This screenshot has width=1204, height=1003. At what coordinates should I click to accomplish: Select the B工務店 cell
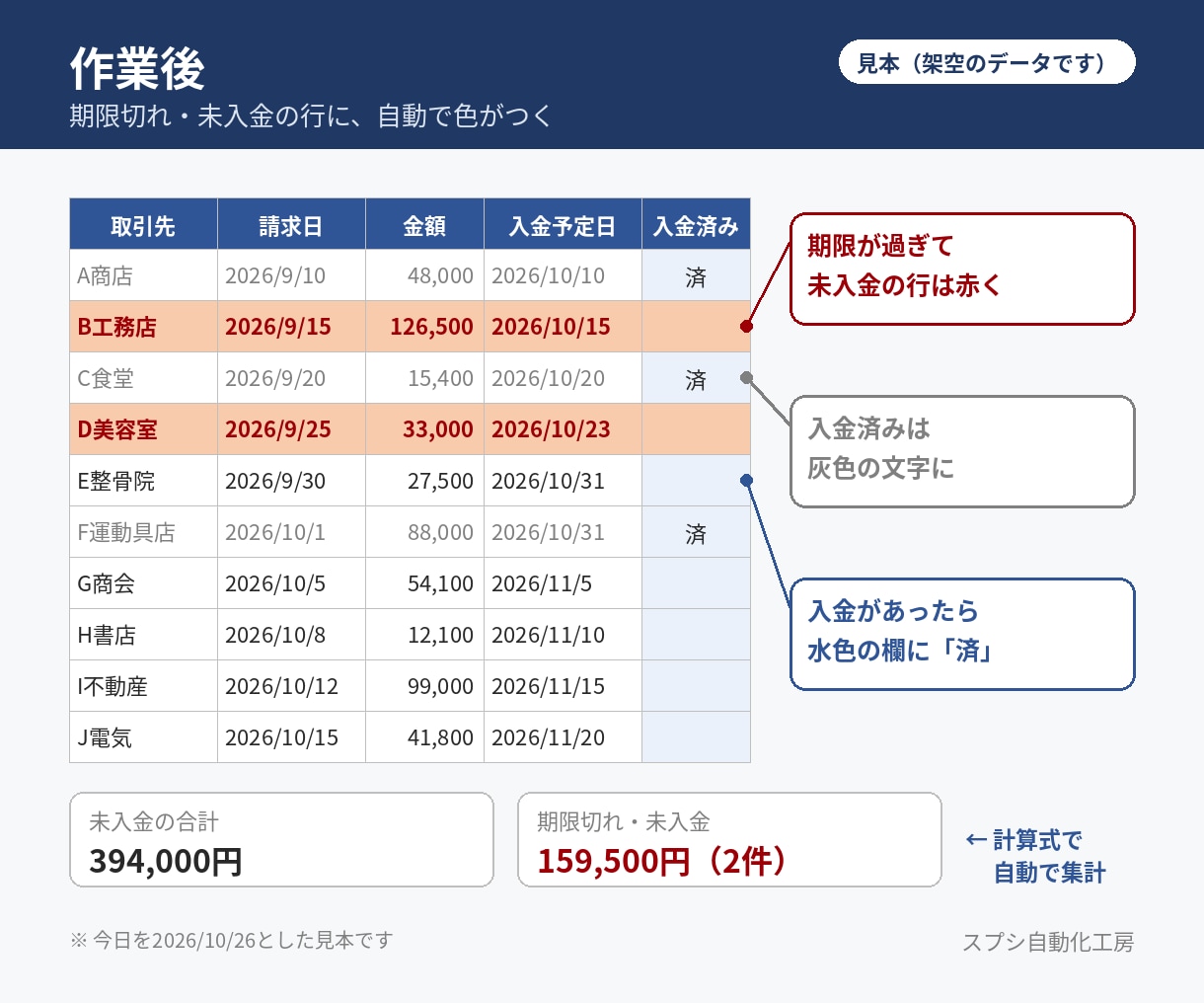pos(143,327)
